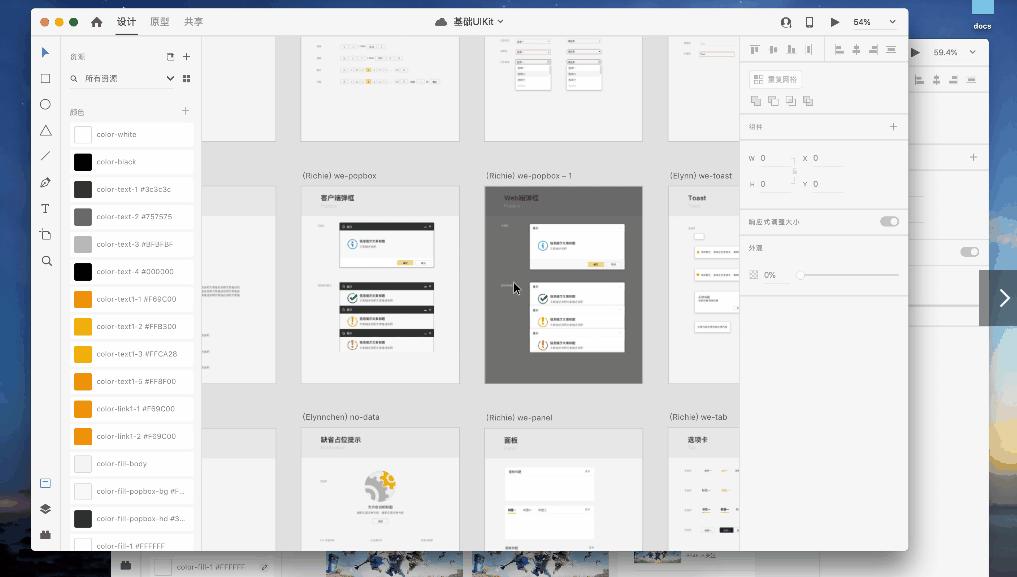
Task: Switch to the 原型 tab
Action: click(x=160, y=22)
